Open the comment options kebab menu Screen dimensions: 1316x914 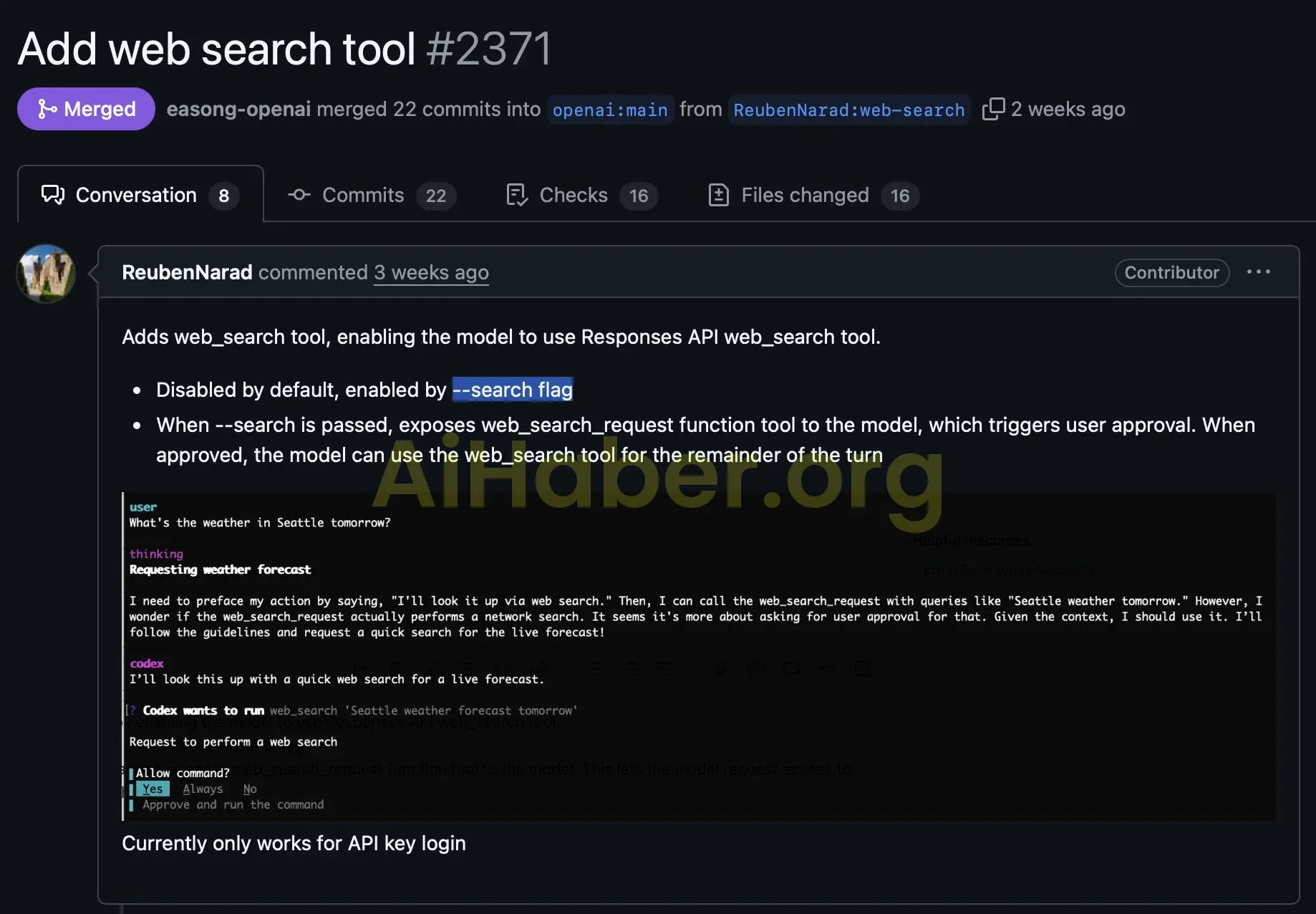pos(1259,272)
